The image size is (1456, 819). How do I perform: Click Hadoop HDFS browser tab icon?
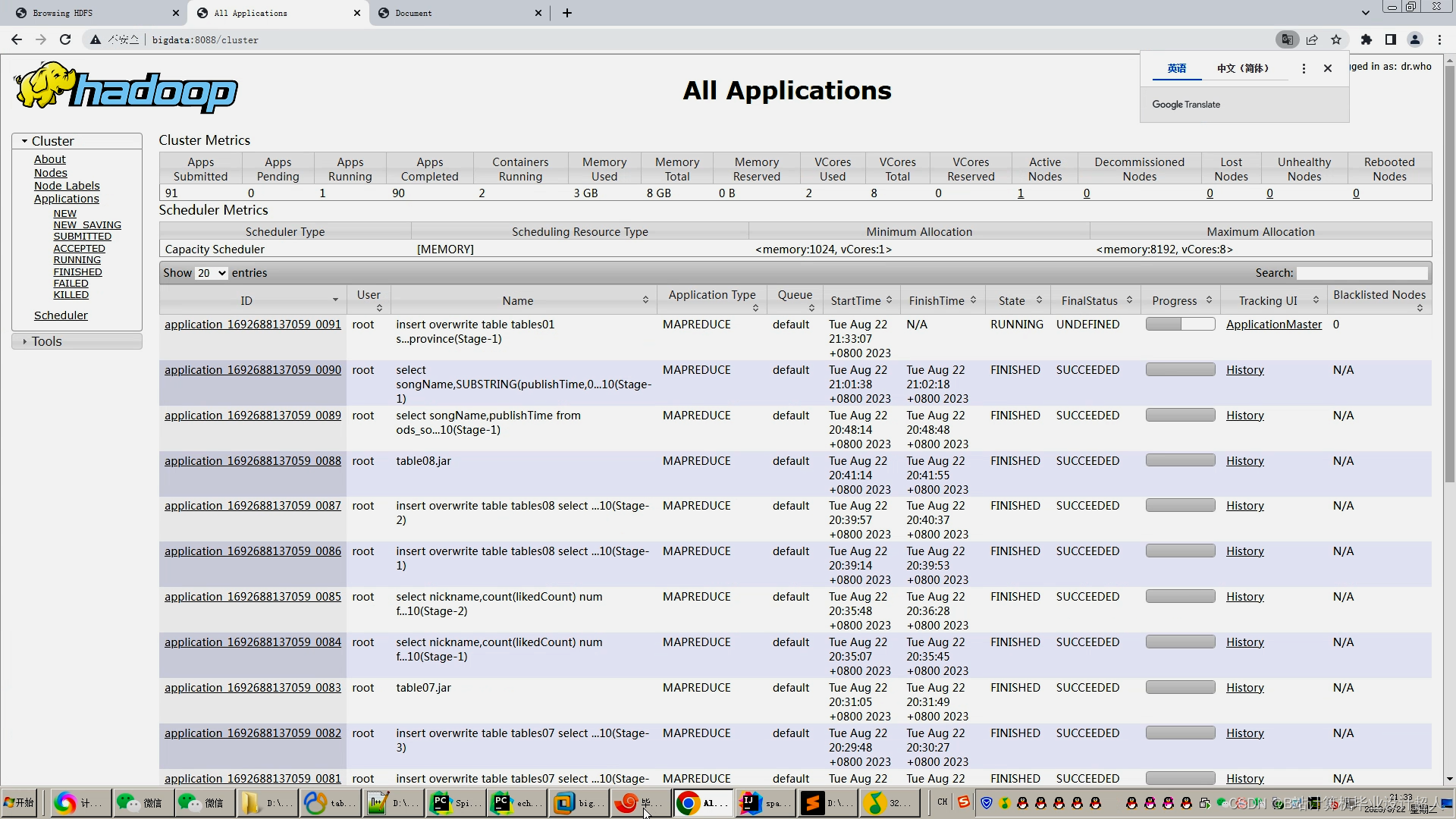point(18,13)
